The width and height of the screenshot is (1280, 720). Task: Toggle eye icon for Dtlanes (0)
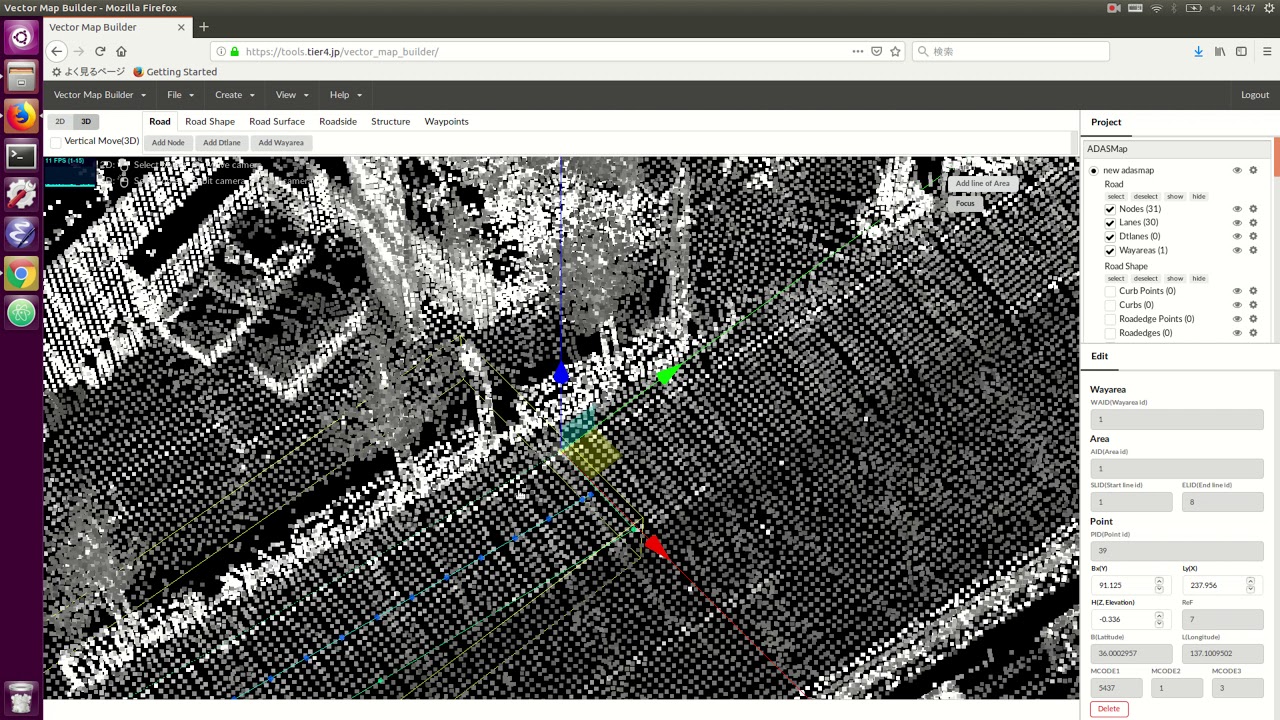(1237, 236)
